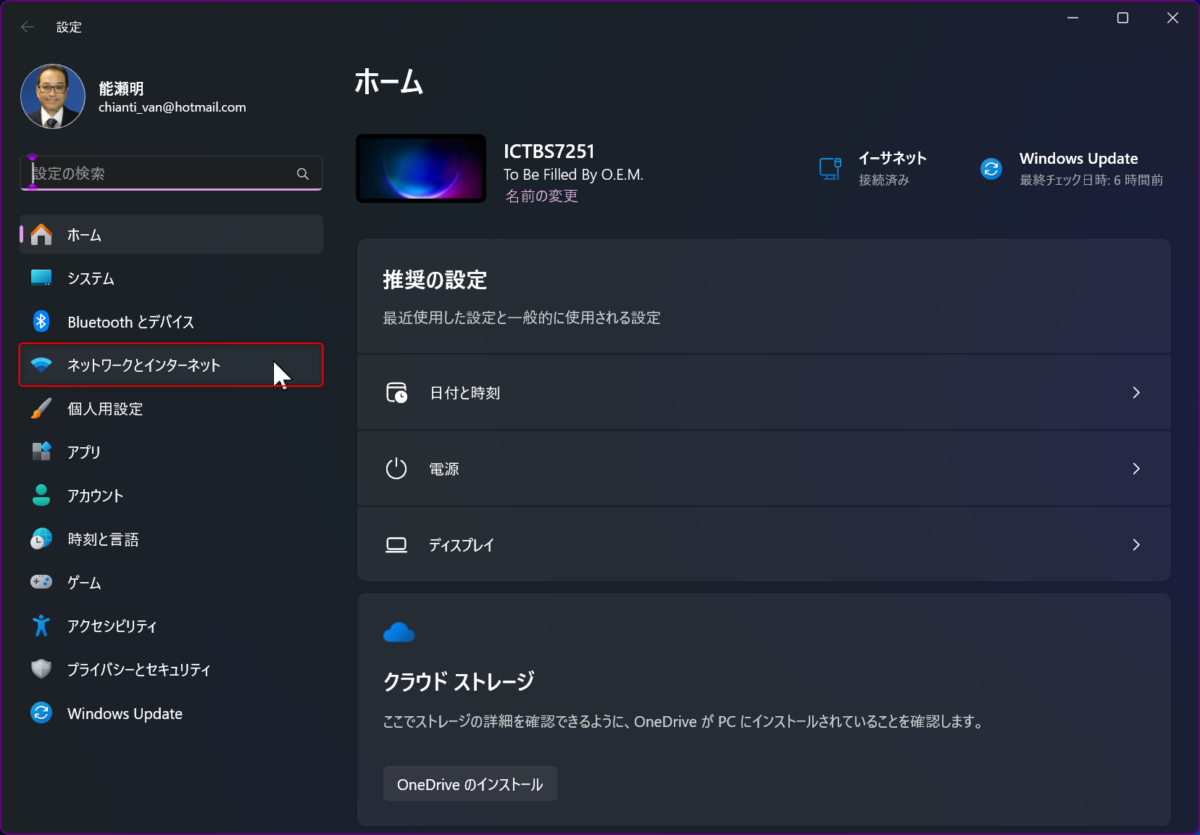Click the shield icon for privacy

[x=41, y=669]
